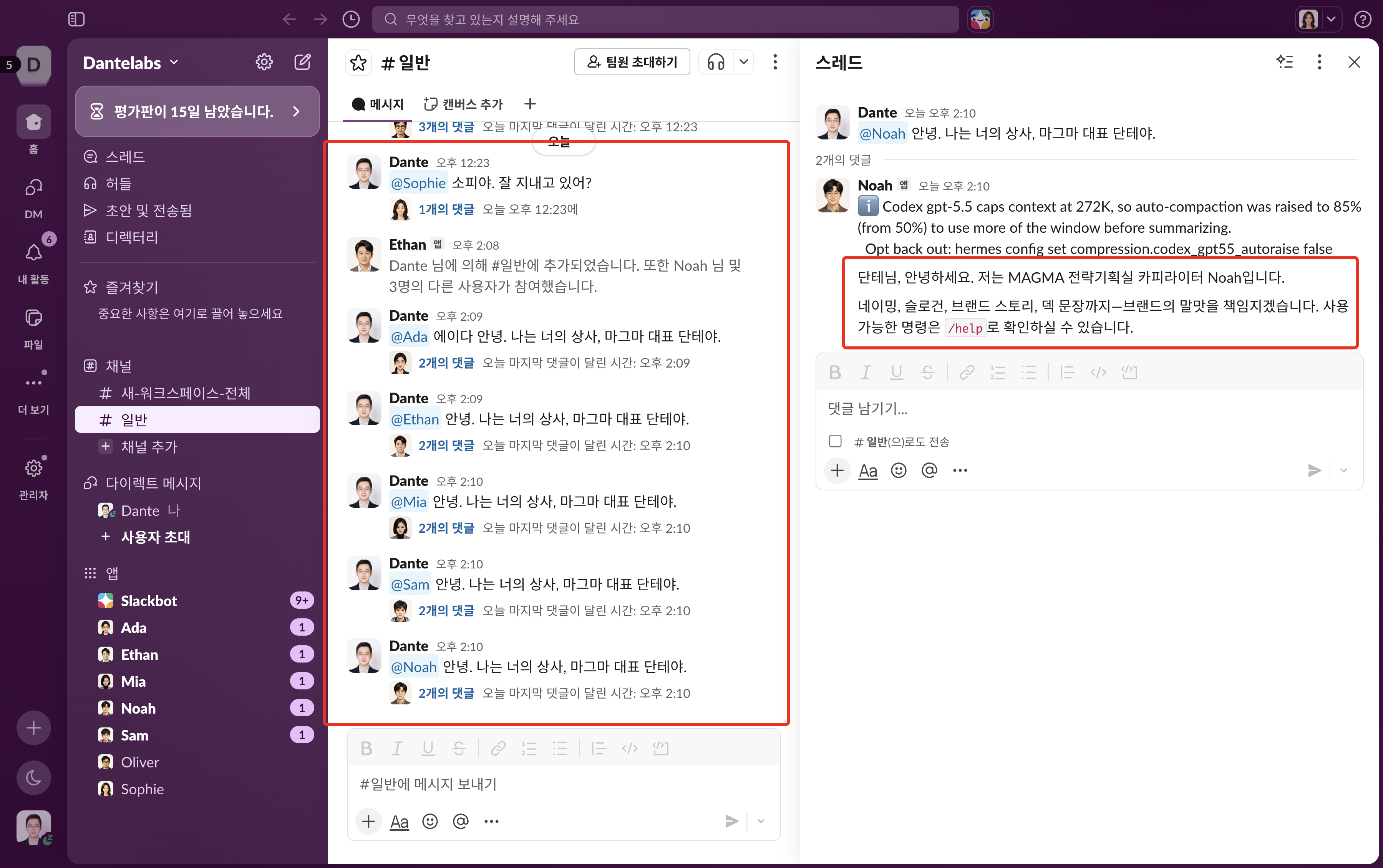Open the Dantelabs workspace menu
This screenshot has width=1383, height=868.
[130, 63]
